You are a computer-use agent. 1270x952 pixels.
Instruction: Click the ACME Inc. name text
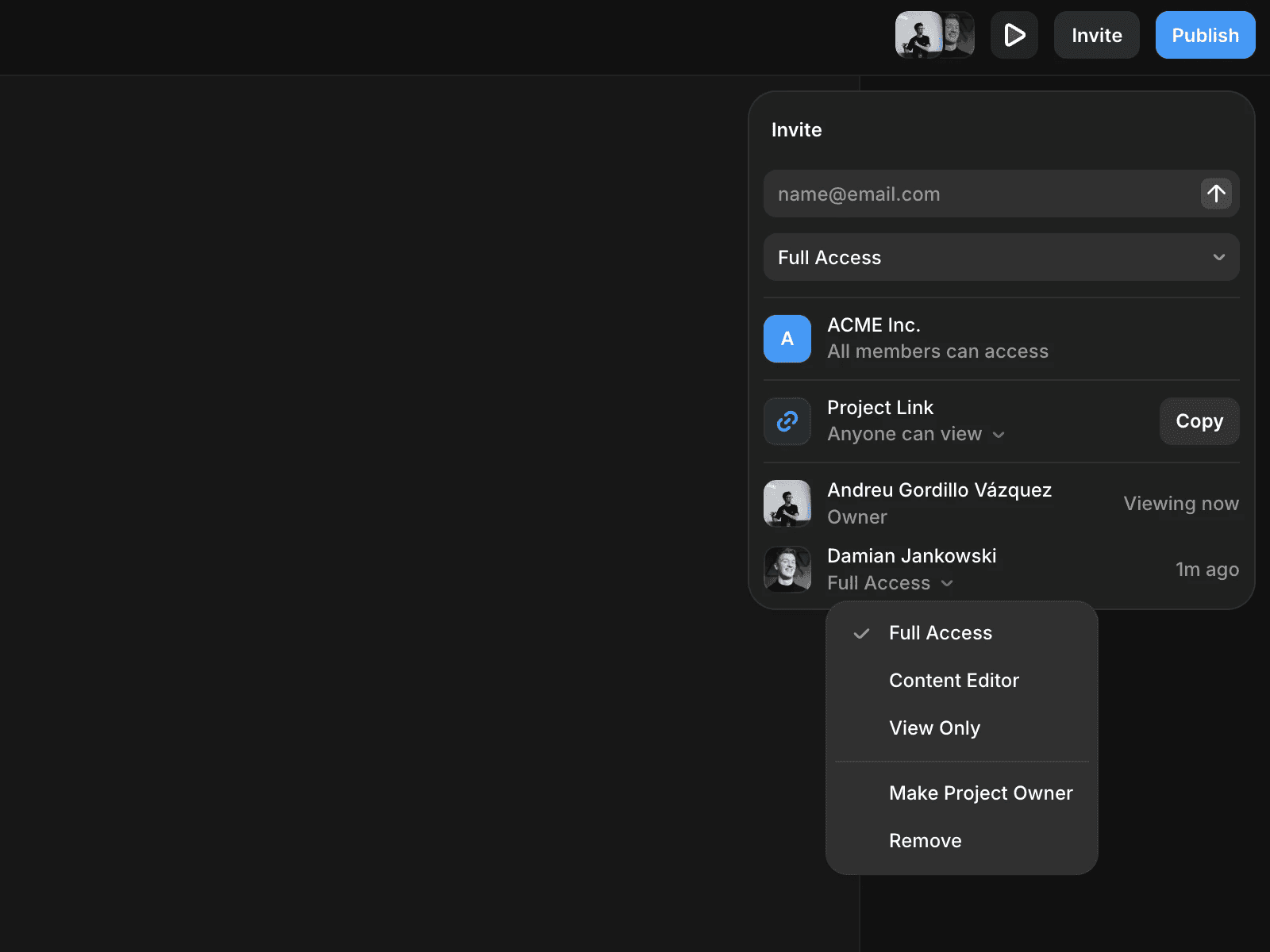(874, 325)
